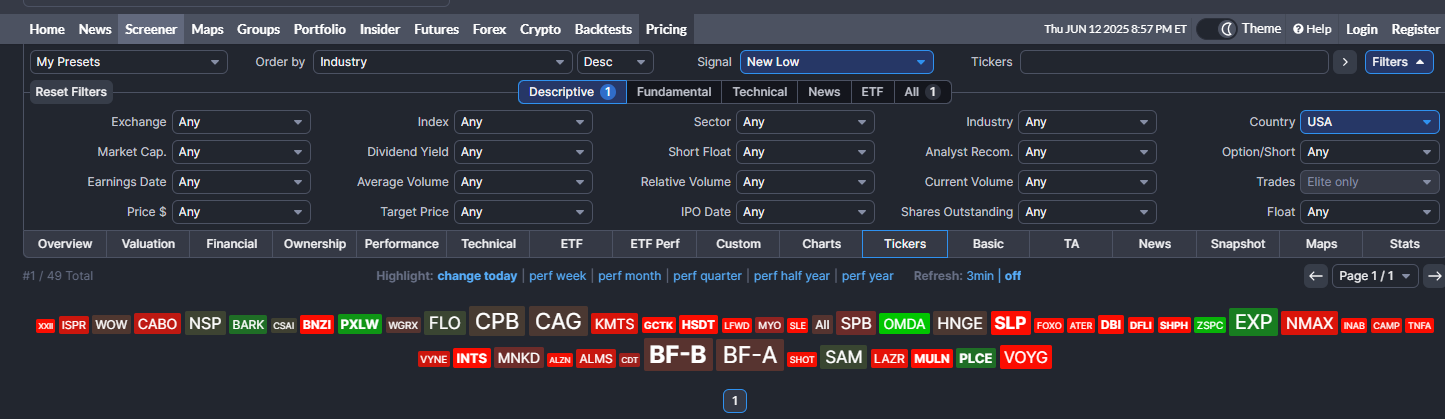Open the Portfolio menu item
The width and height of the screenshot is (1445, 419).
(x=320, y=29)
